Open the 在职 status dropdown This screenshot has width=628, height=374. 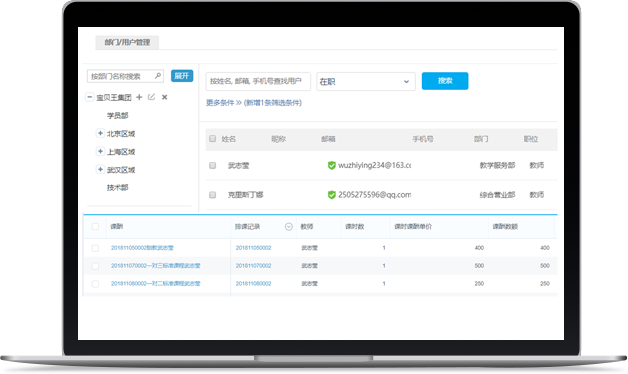[366, 81]
